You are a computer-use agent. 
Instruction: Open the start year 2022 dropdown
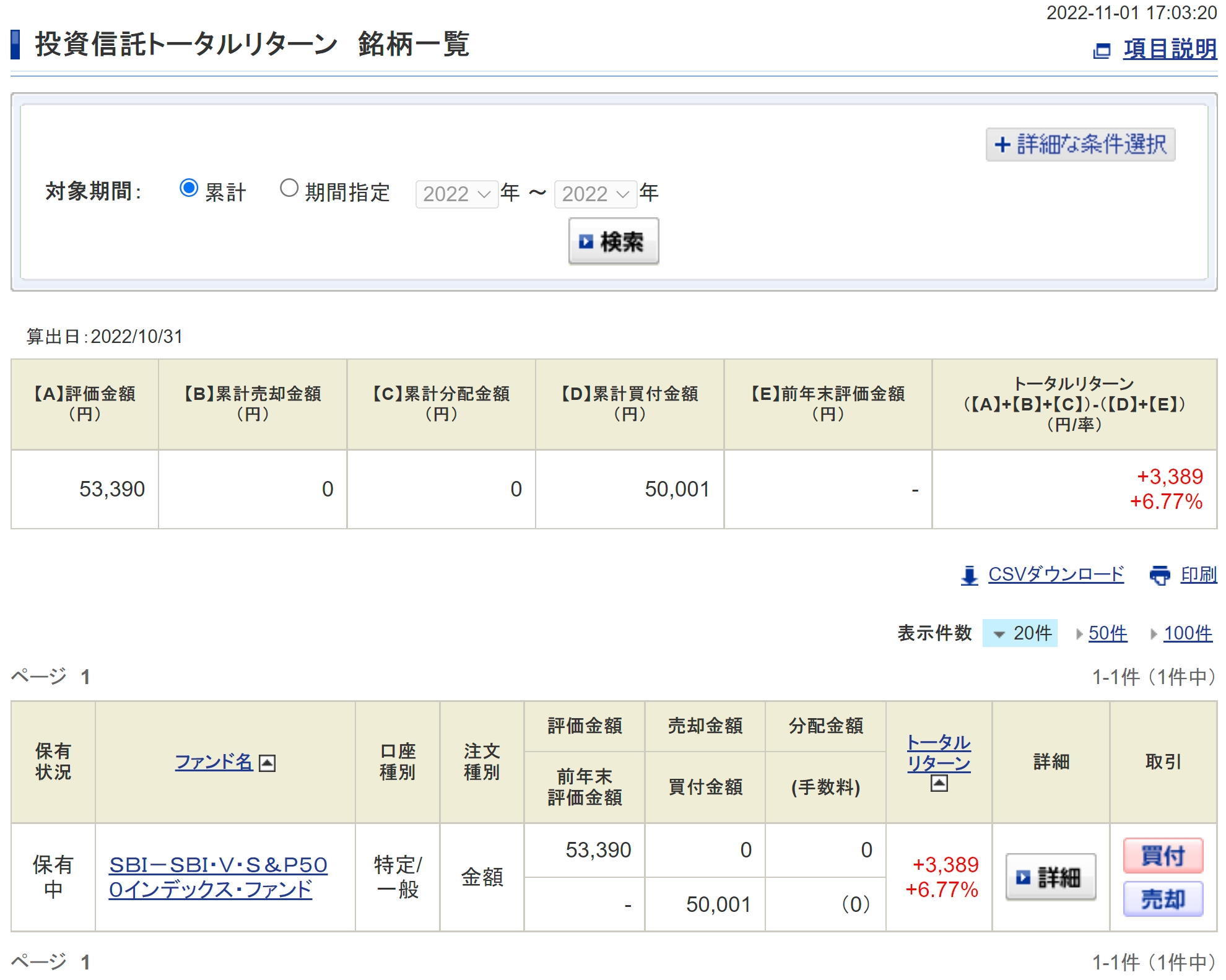click(457, 194)
